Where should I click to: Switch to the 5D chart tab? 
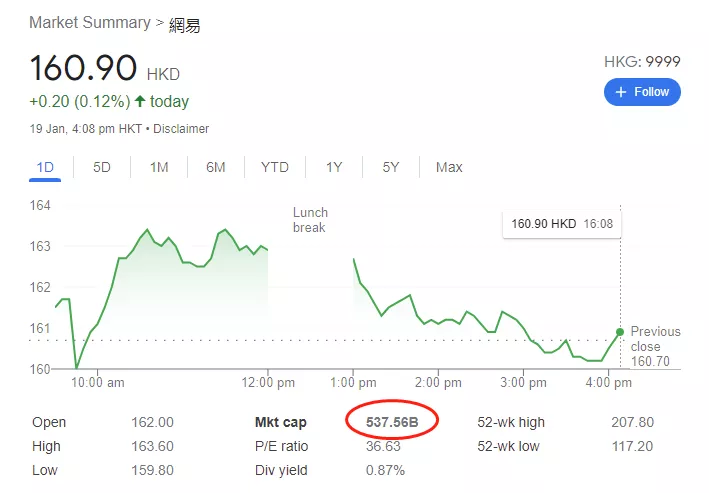[102, 167]
